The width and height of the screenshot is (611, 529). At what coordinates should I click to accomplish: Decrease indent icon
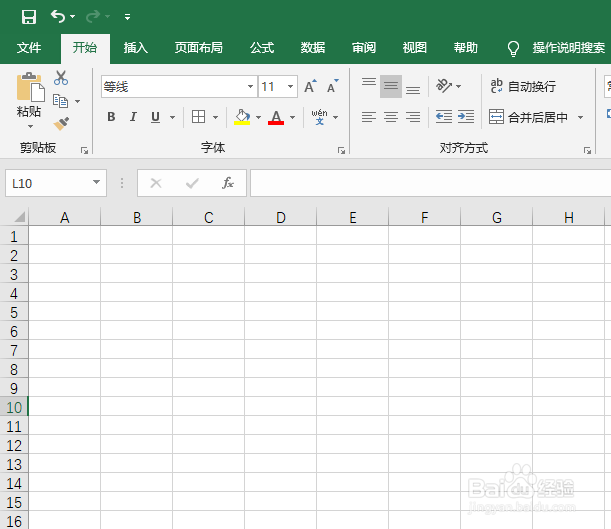[444, 117]
